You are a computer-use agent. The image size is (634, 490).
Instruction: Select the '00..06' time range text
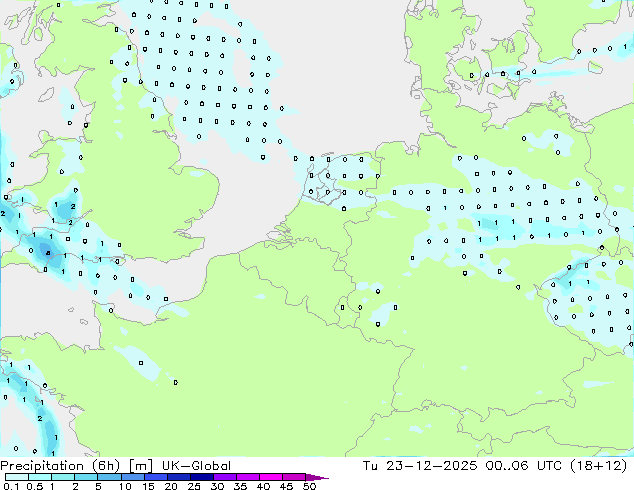[507, 466]
